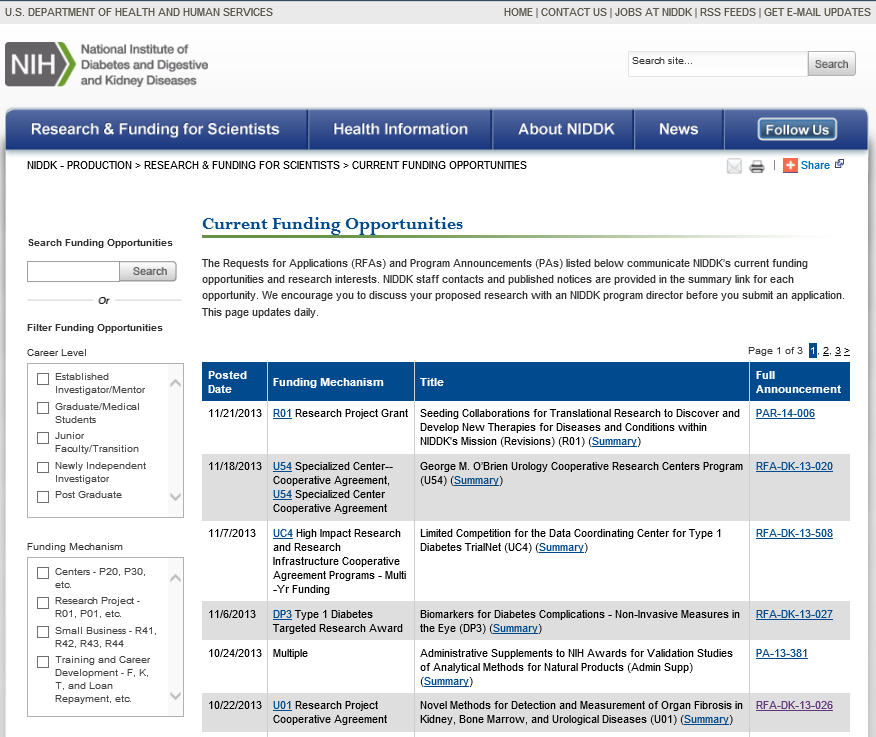Click the UC4 funding mechanism link
The height and width of the screenshot is (737, 876).
coord(283,534)
